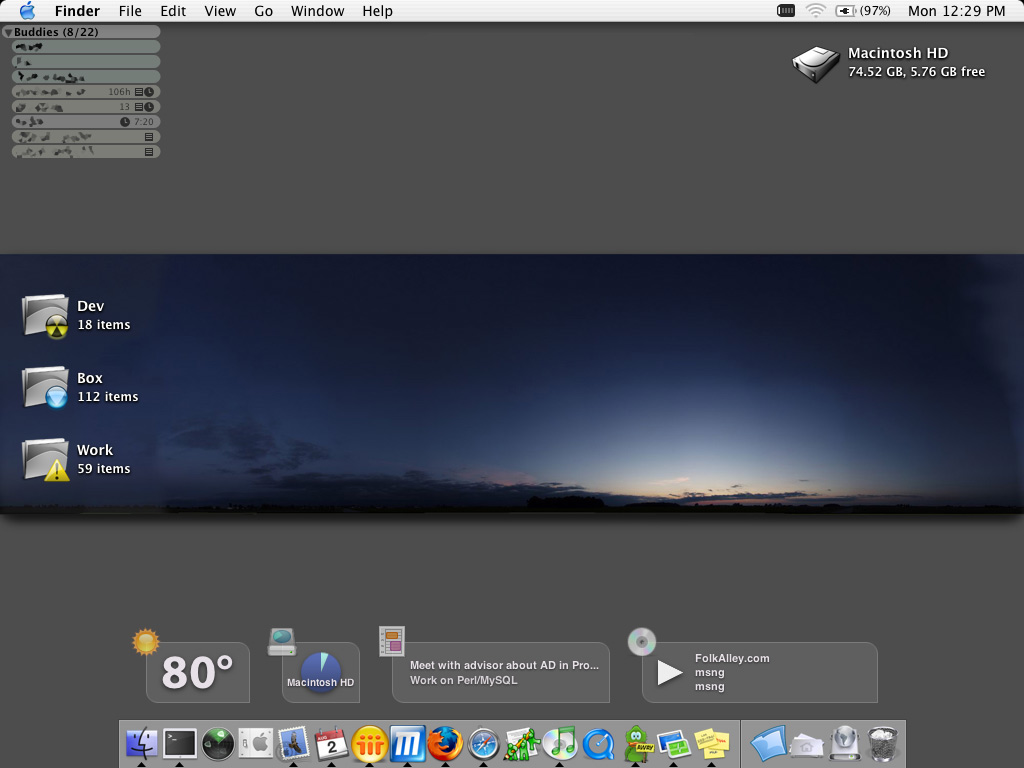Open the green radar icon in the dock

(x=217, y=743)
